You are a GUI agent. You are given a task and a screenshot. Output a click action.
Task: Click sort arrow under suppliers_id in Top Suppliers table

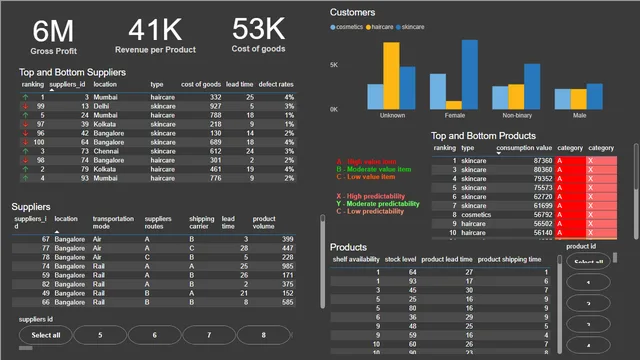click(x=52, y=90)
